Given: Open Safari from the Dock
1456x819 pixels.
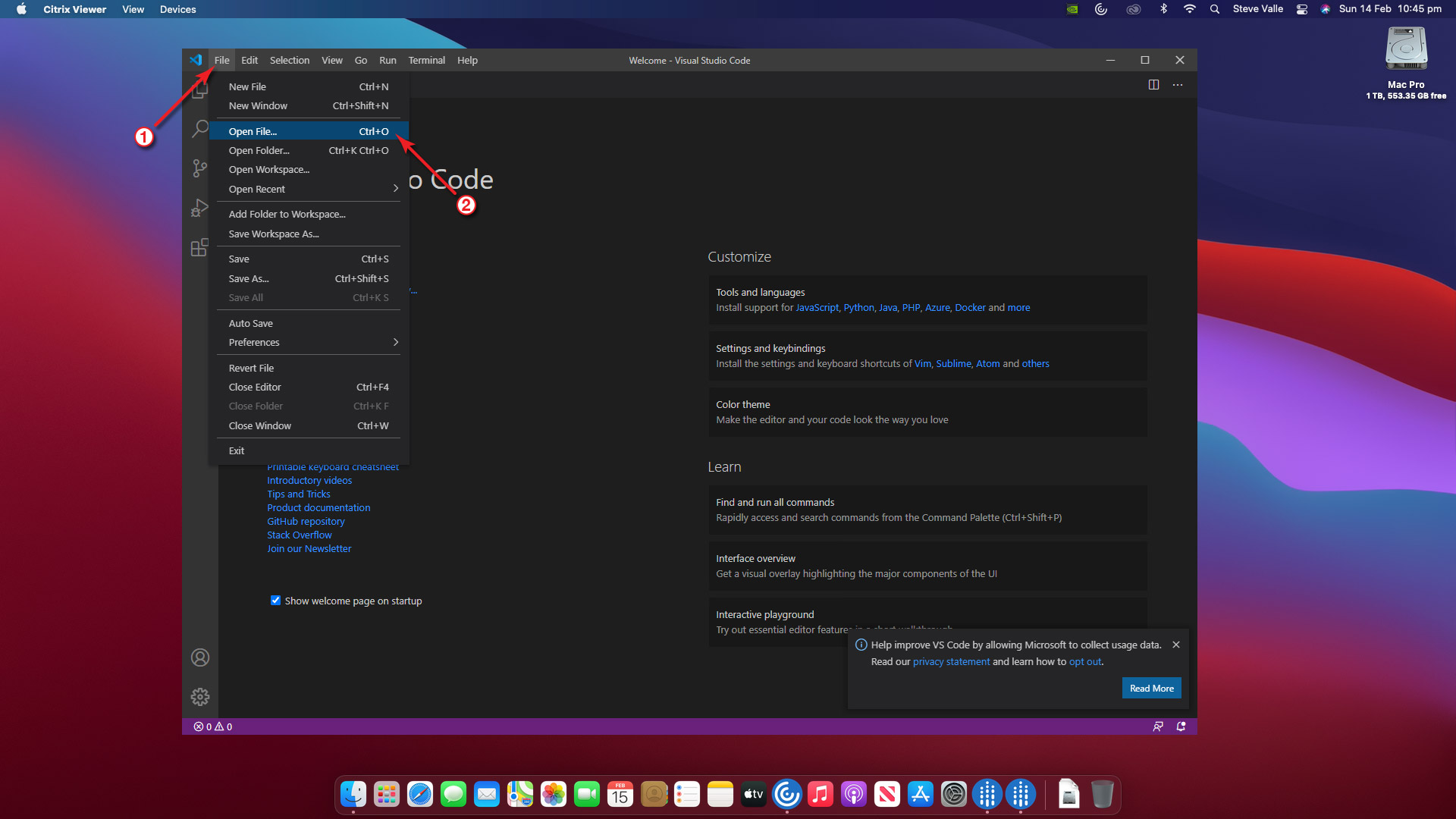Looking at the screenshot, I should point(419,795).
